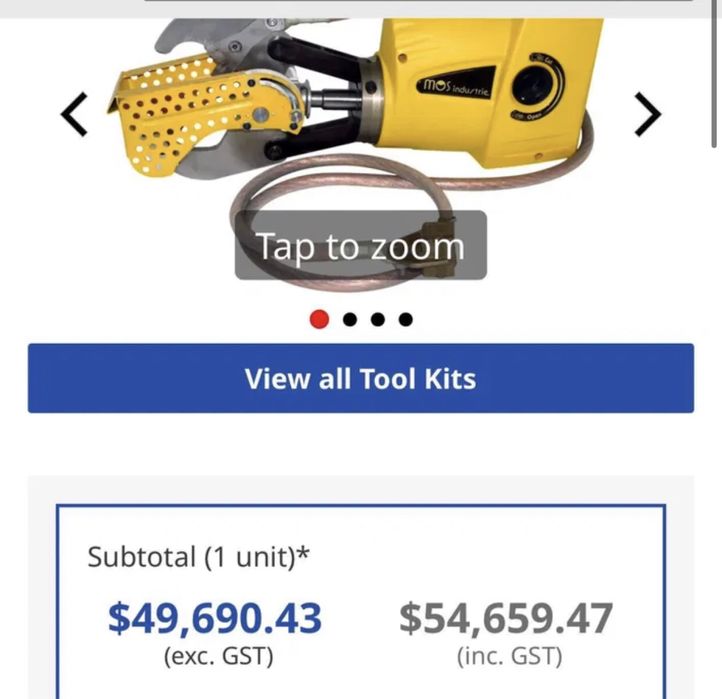Open View all Tool Kits

click(361, 378)
